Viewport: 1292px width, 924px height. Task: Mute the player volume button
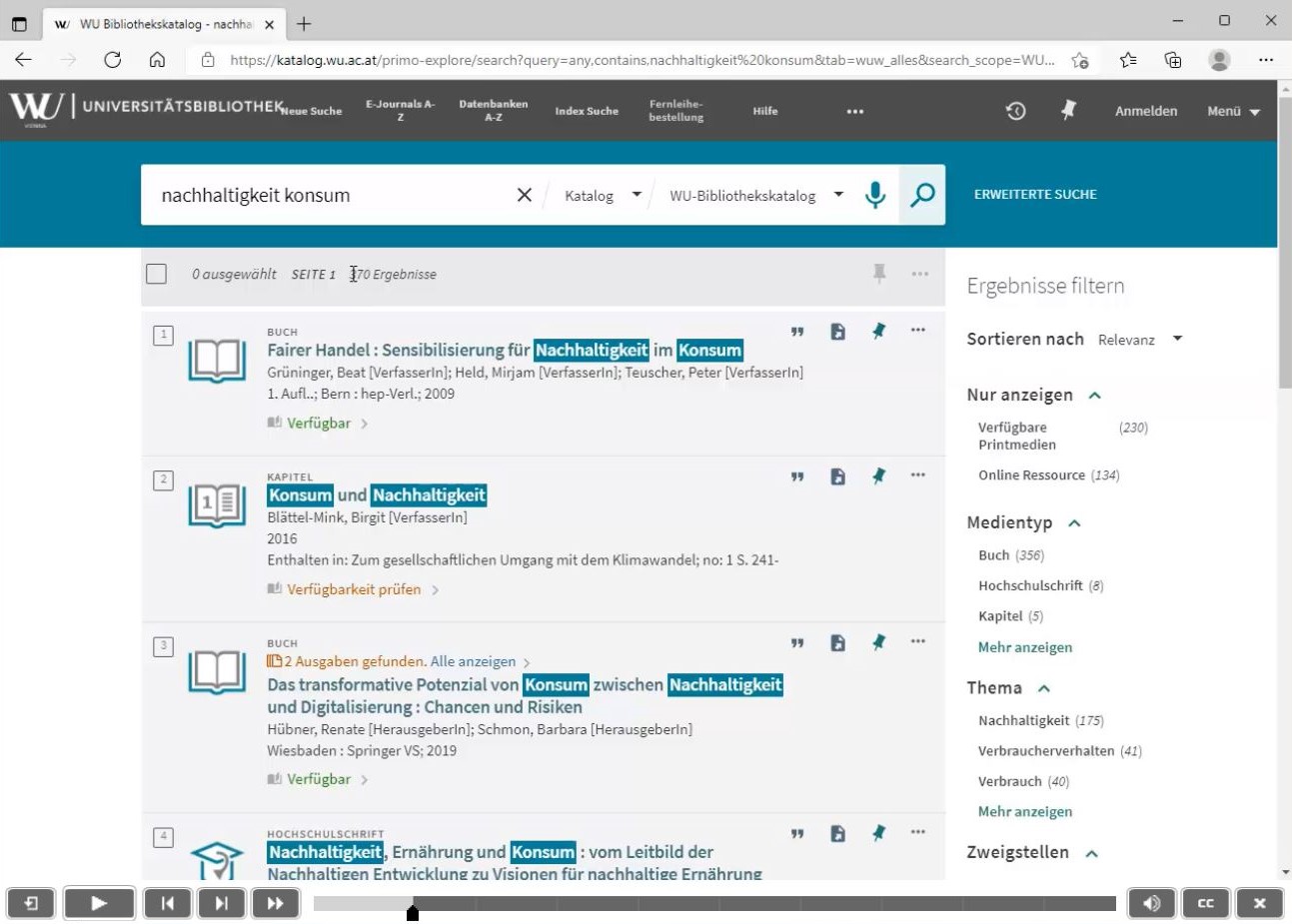(1151, 903)
